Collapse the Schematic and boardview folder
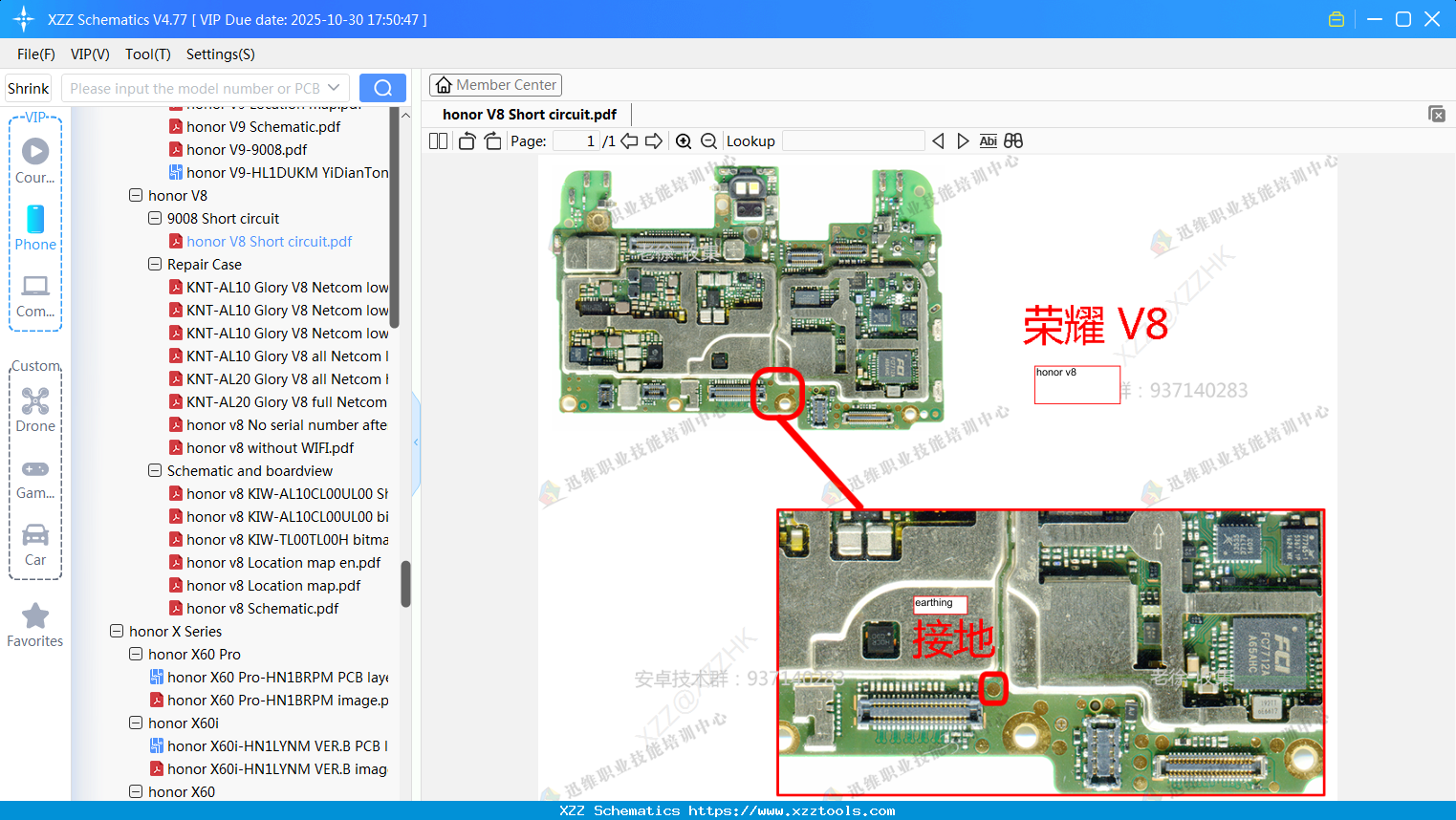Image resolution: width=1456 pixels, height=820 pixels. [x=155, y=471]
